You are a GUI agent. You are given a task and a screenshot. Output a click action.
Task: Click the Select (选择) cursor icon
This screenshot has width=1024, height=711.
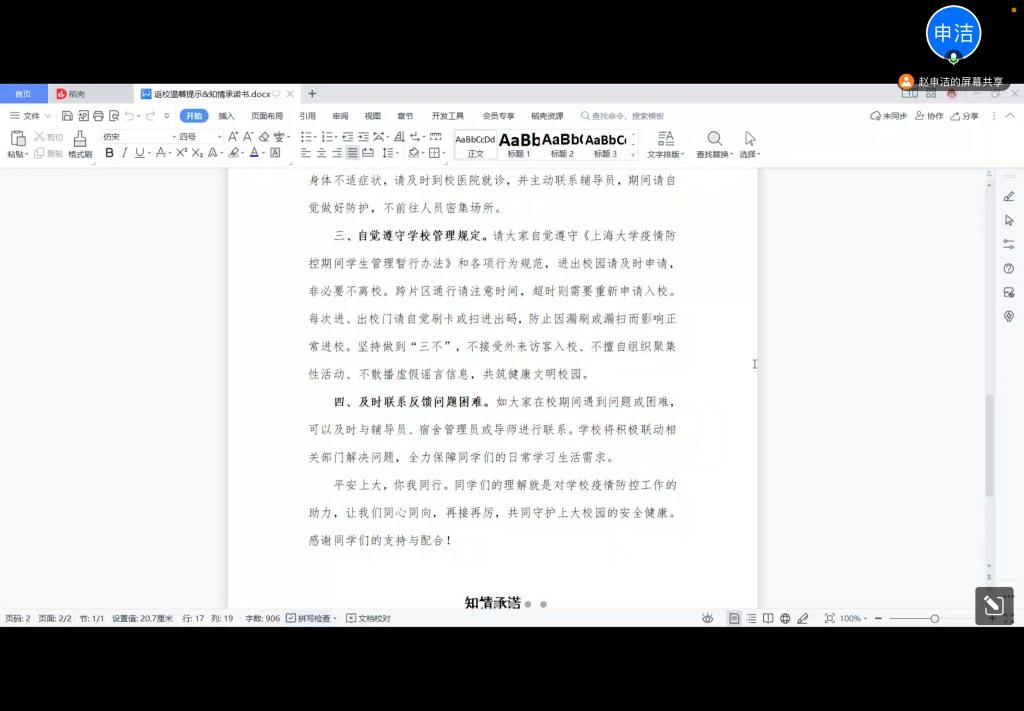(x=750, y=139)
